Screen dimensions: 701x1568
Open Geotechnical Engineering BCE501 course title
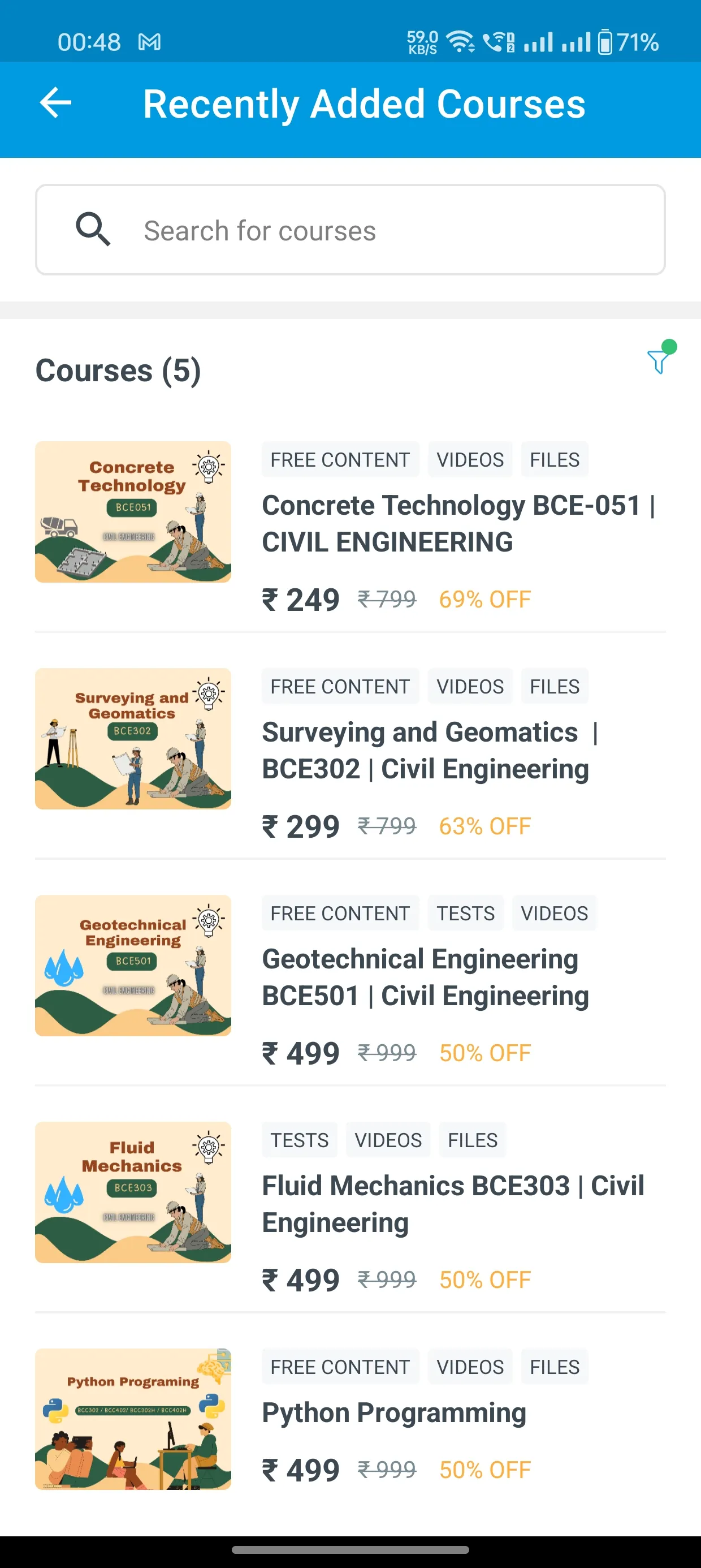click(425, 977)
